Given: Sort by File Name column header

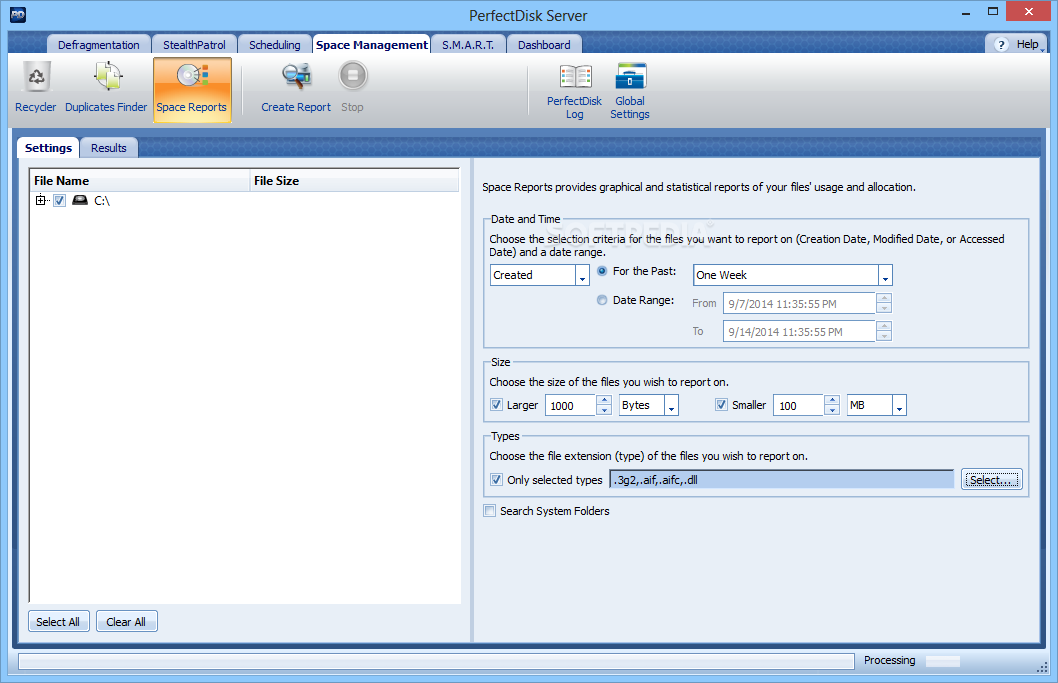Looking at the screenshot, I should pos(140,181).
